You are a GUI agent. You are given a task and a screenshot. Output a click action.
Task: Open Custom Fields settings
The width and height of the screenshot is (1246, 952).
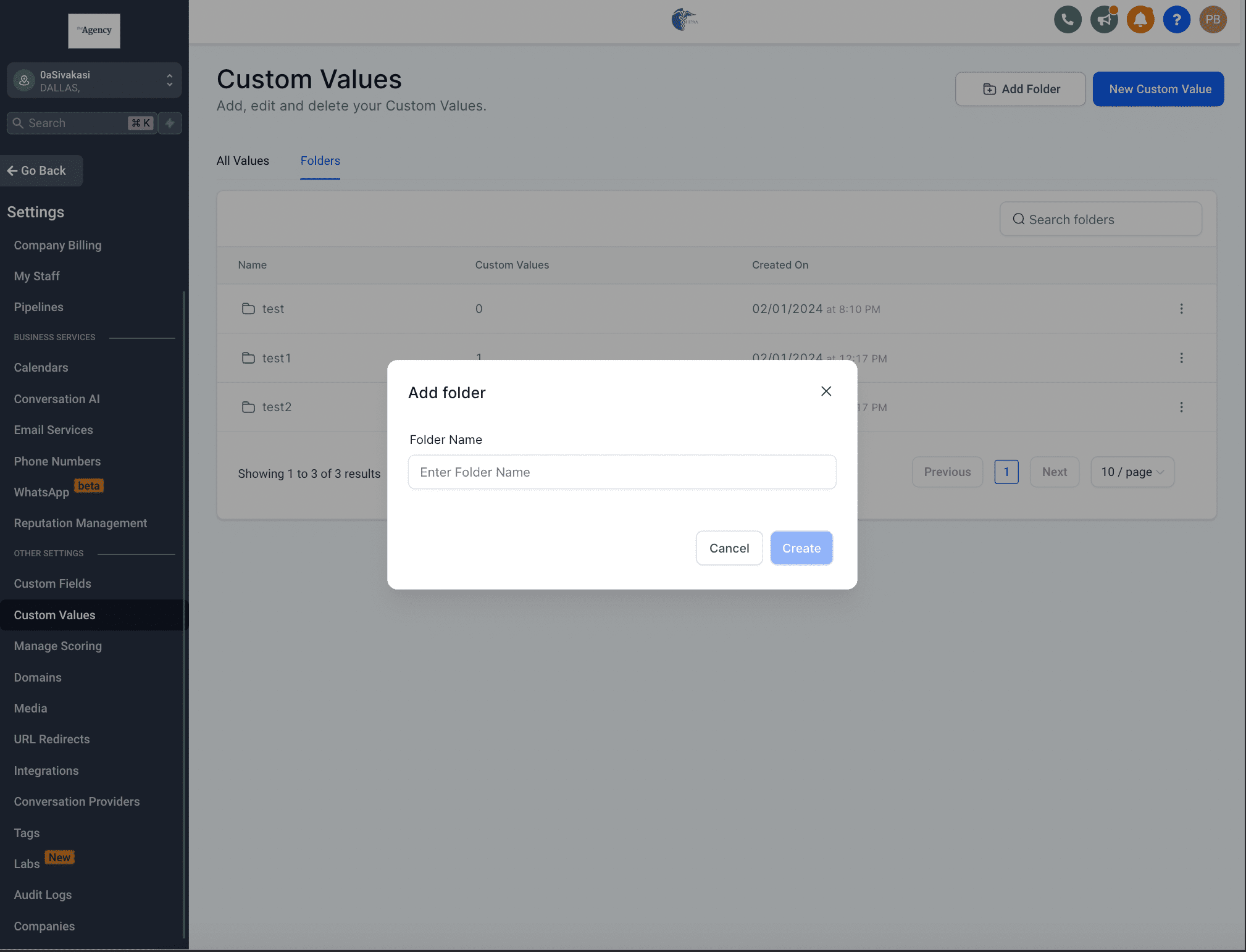(x=52, y=583)
